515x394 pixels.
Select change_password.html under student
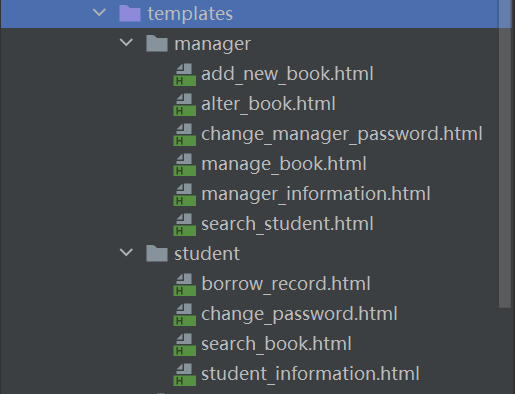click(x=299, y=314)
